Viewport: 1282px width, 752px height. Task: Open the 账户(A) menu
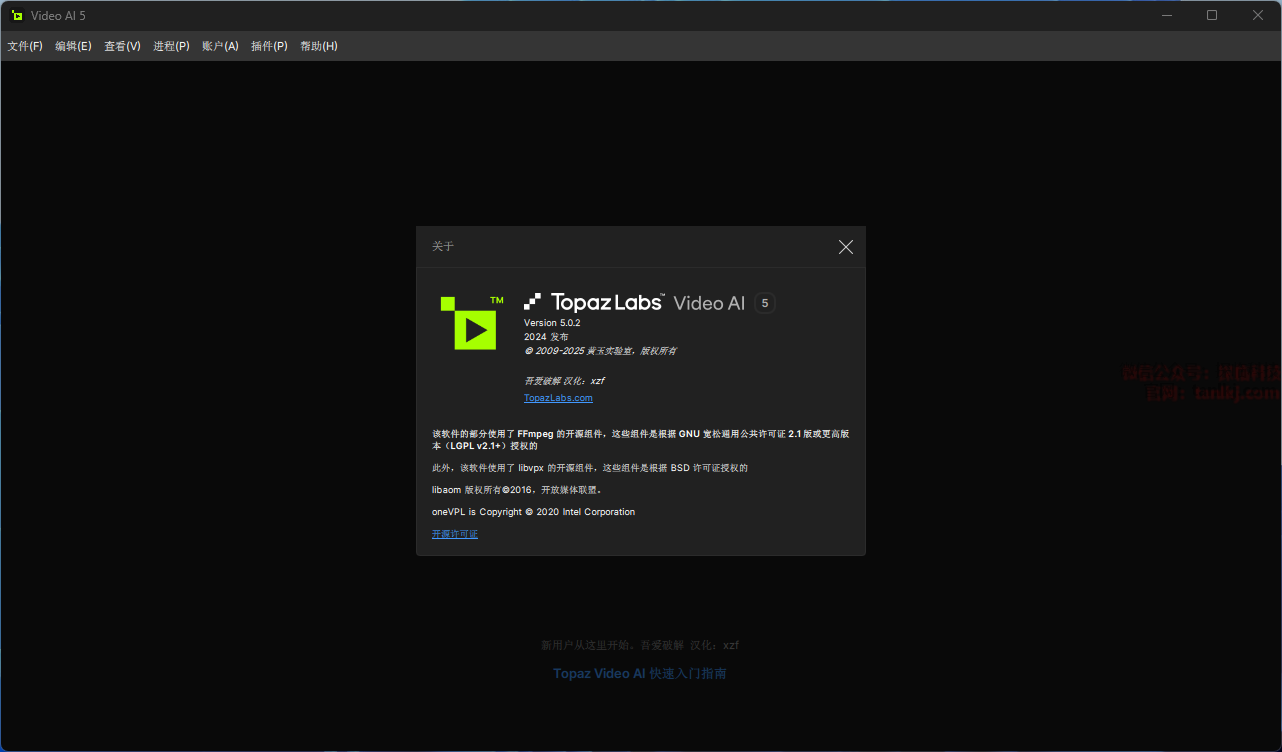click(220, 46)
